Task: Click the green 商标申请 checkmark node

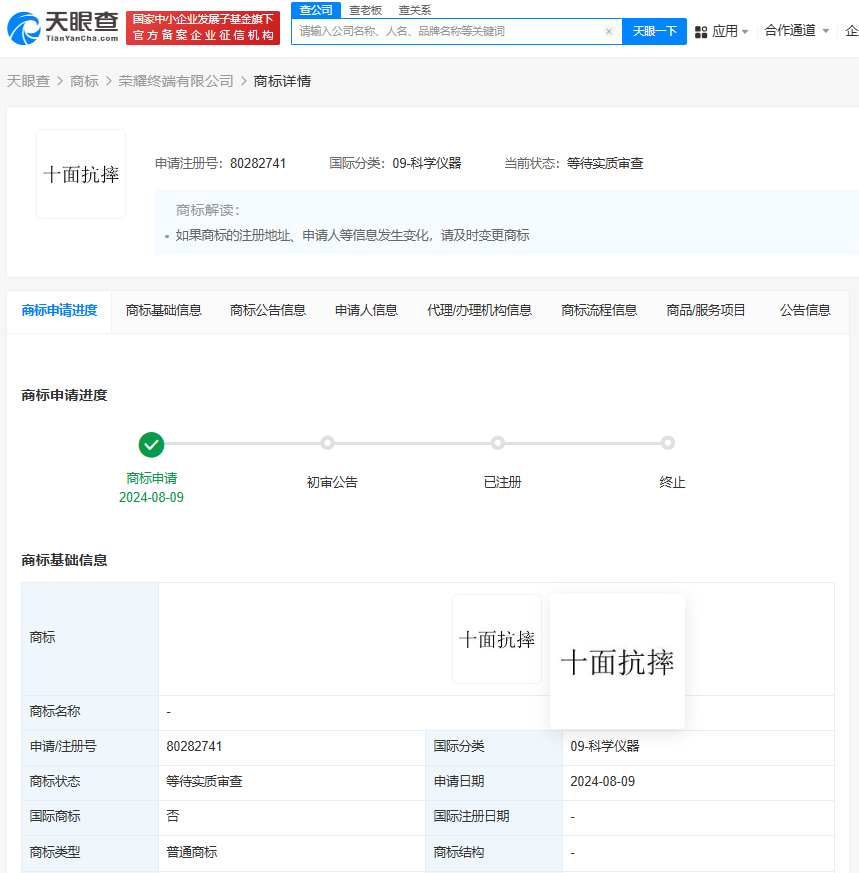Action: [x=151, y=442]
